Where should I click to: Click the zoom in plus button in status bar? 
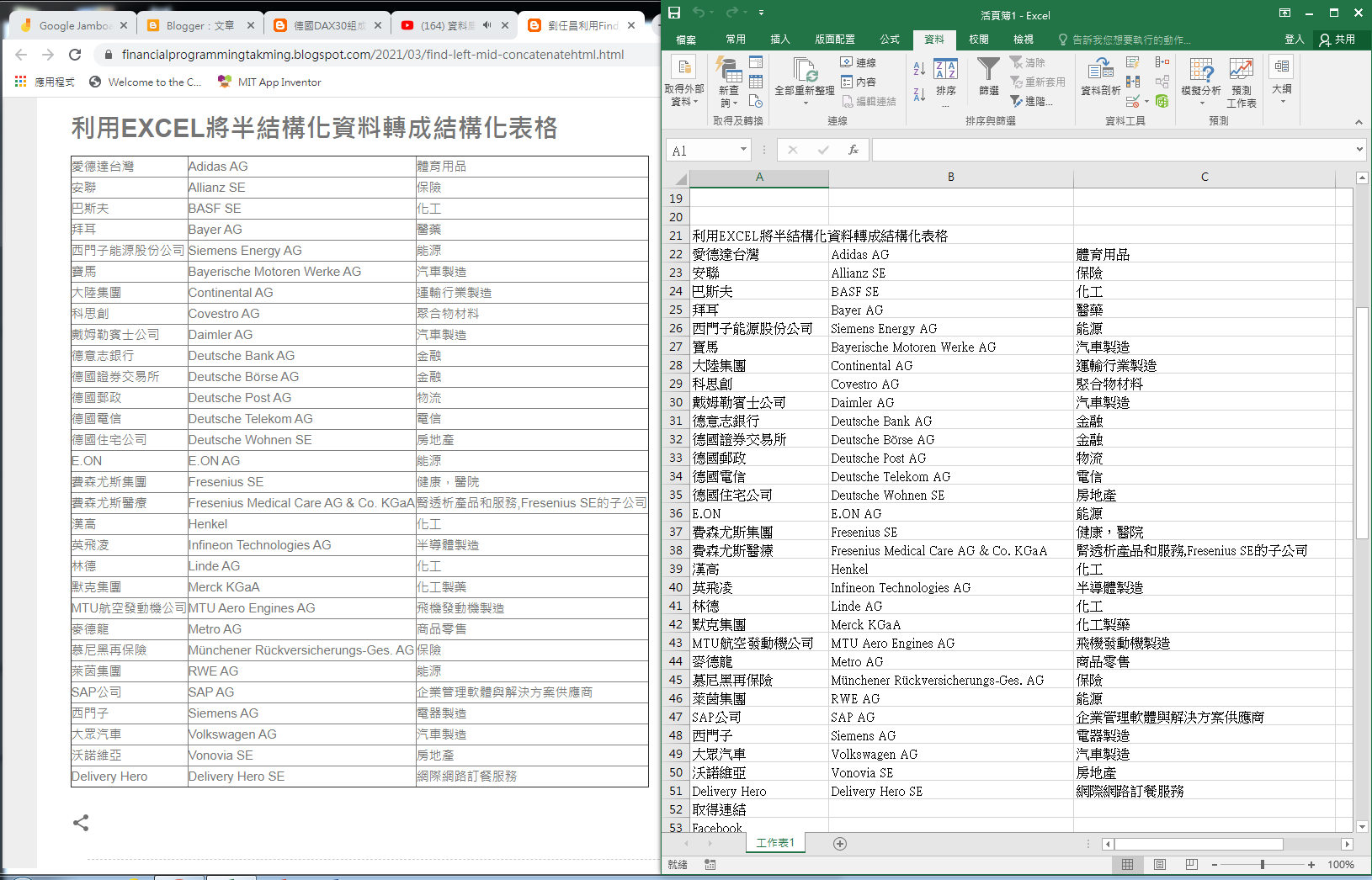click(1311, 865)
